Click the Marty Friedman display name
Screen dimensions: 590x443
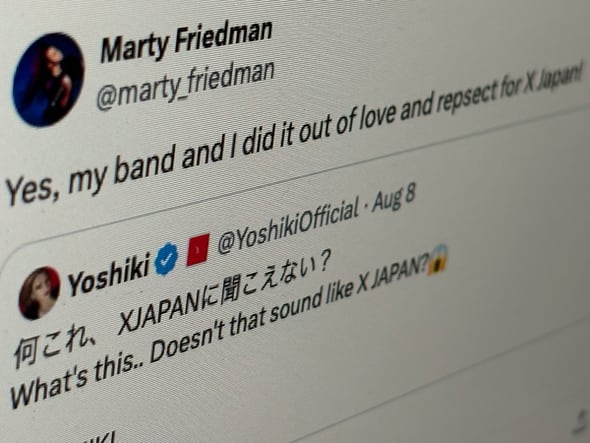click(186, 41)
